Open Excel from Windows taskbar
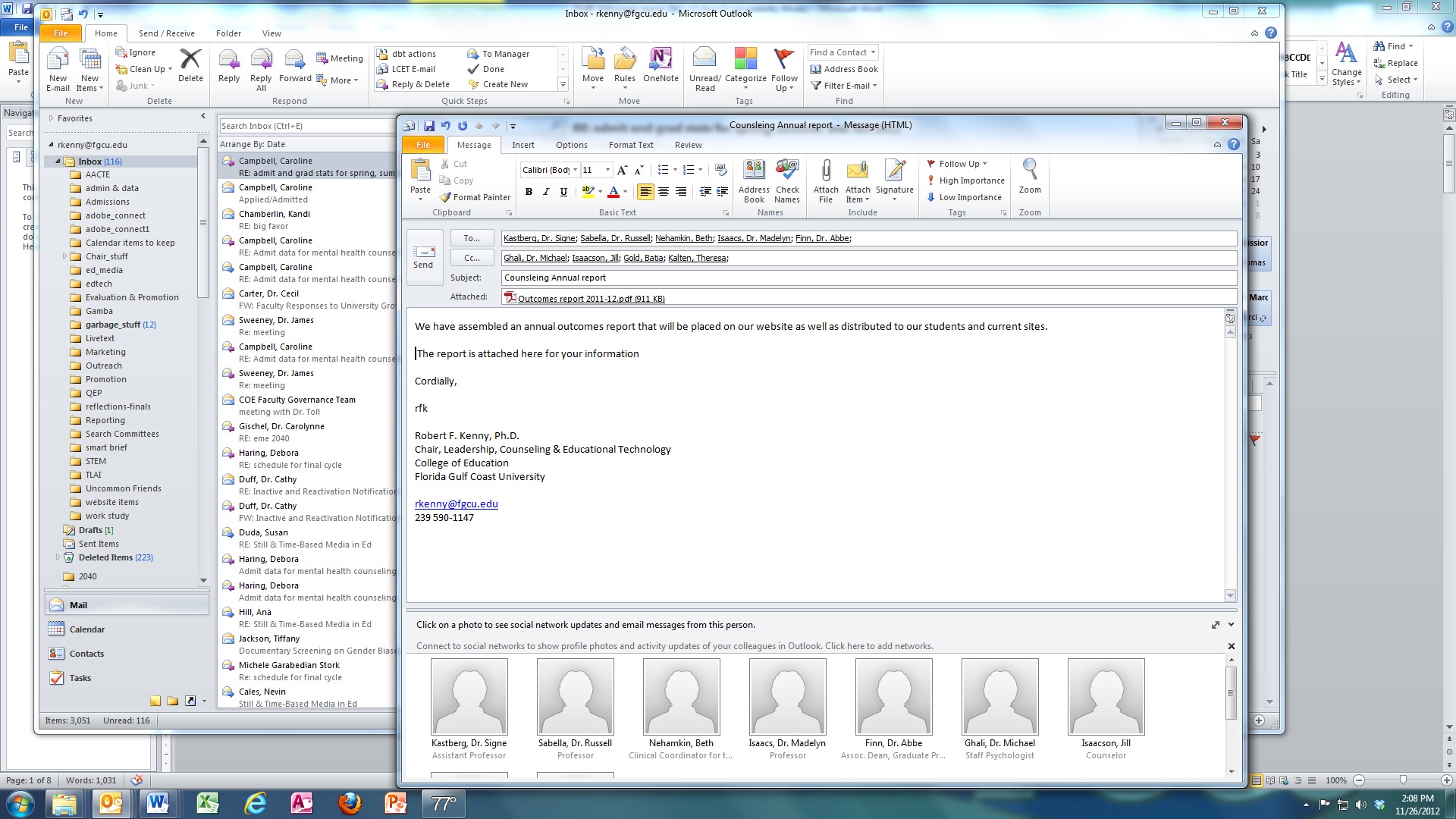Image resolution: width=1456 pixels, height=819 pixels. coord(208,803)
